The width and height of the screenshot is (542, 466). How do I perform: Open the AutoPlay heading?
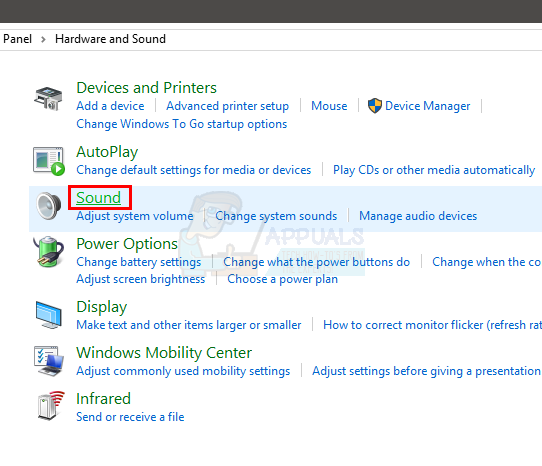click(x=107, y=152)
